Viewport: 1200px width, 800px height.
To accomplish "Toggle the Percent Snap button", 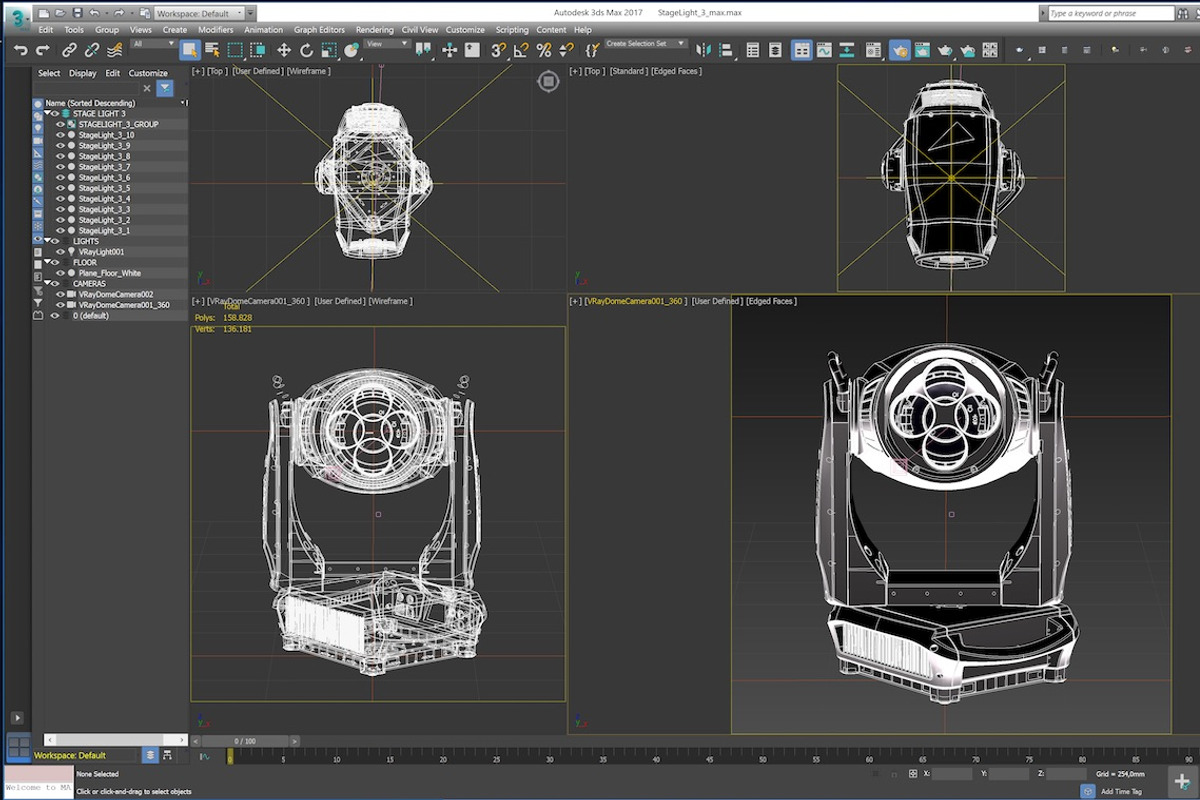I will tap(544, 50).
